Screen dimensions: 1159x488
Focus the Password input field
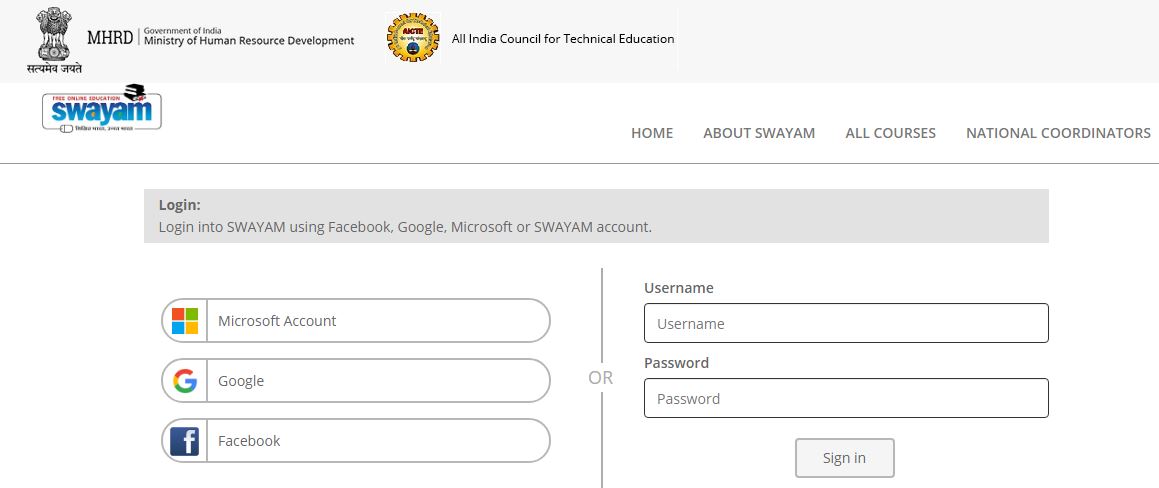point(846,398)
